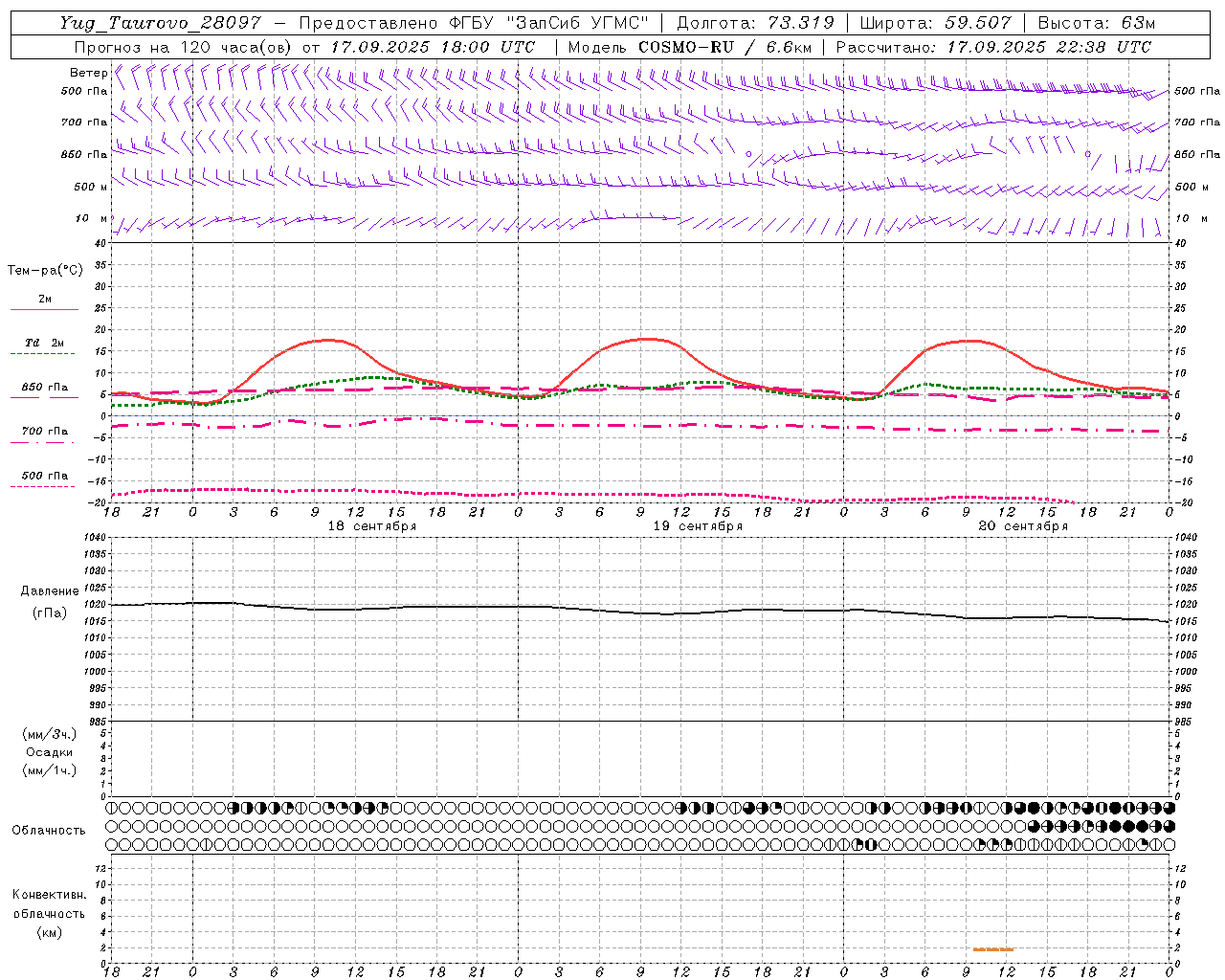Select the (гПа) unit under Давление

50,612
